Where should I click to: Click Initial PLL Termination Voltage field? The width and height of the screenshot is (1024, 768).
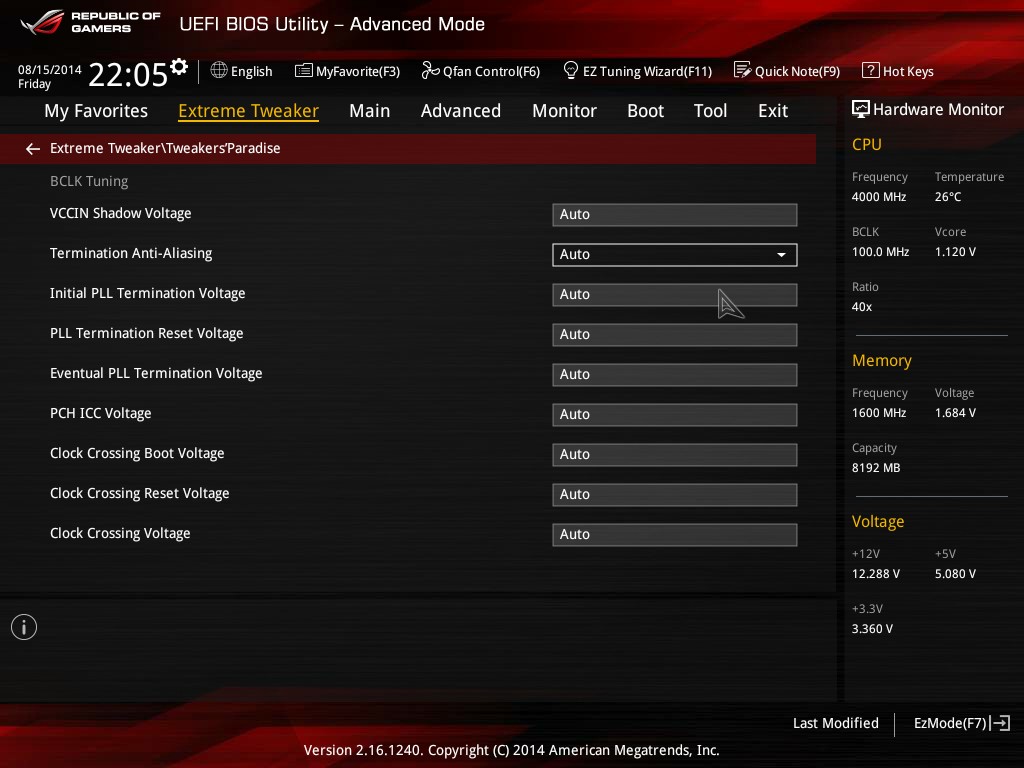coord(675,295)
